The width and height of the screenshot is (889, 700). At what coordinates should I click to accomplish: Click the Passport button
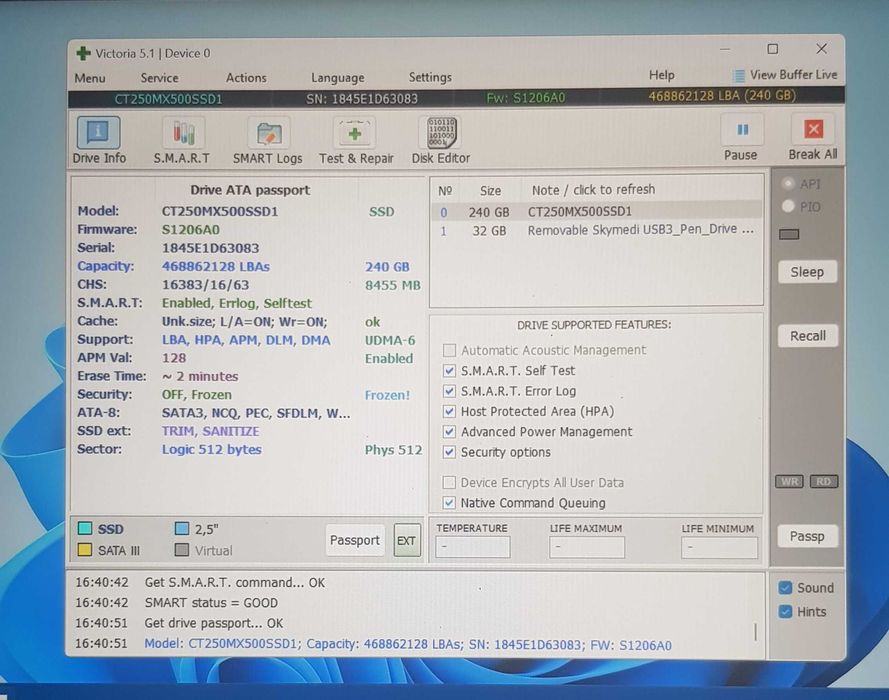(x=355, y=540)
